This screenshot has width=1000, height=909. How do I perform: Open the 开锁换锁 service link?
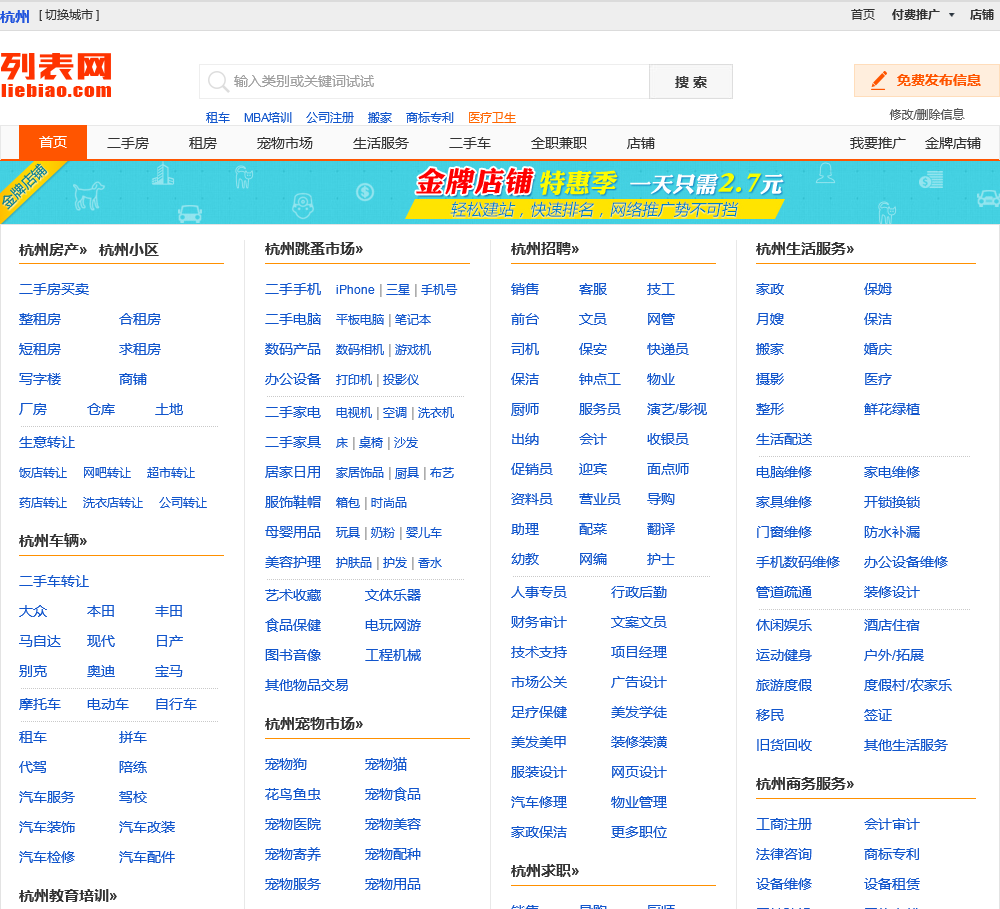tap(892, 502)
